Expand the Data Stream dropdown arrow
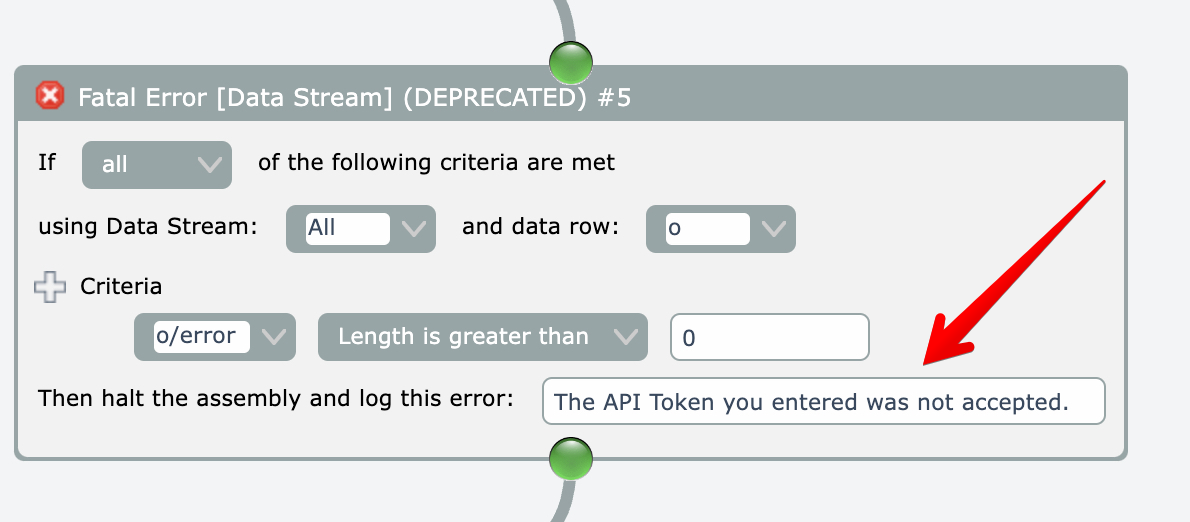Viewport: 1190px width, 522px height. point(413,229)
